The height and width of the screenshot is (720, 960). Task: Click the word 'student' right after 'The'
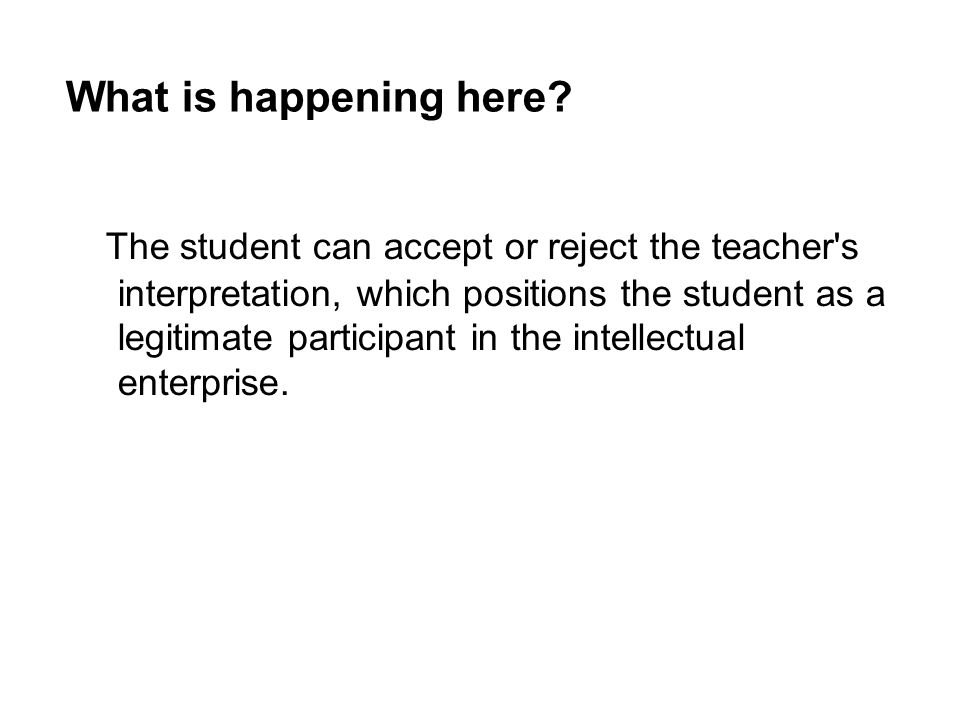(240, 246)
